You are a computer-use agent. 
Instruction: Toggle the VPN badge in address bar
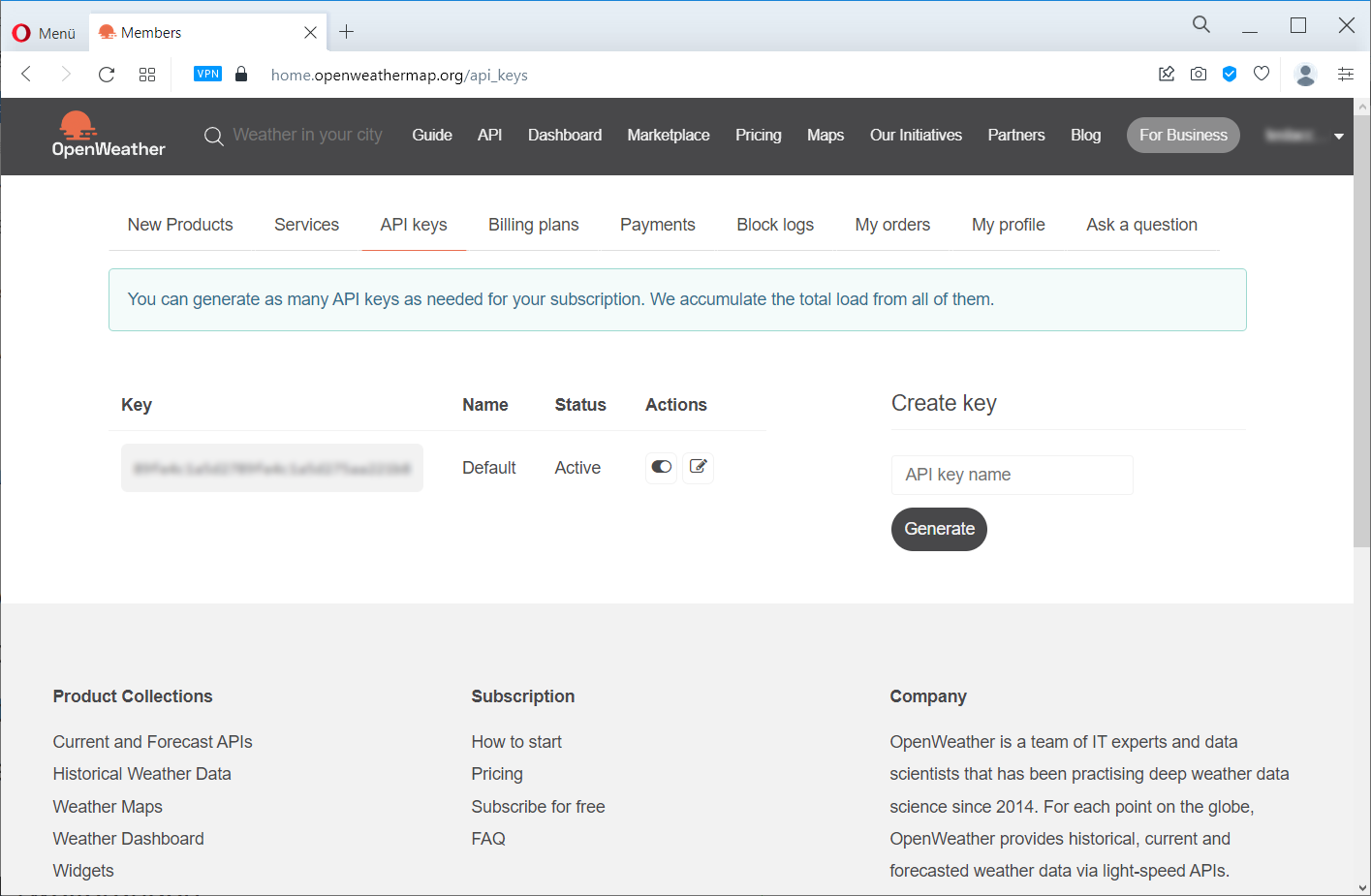(x=207, y=74)
